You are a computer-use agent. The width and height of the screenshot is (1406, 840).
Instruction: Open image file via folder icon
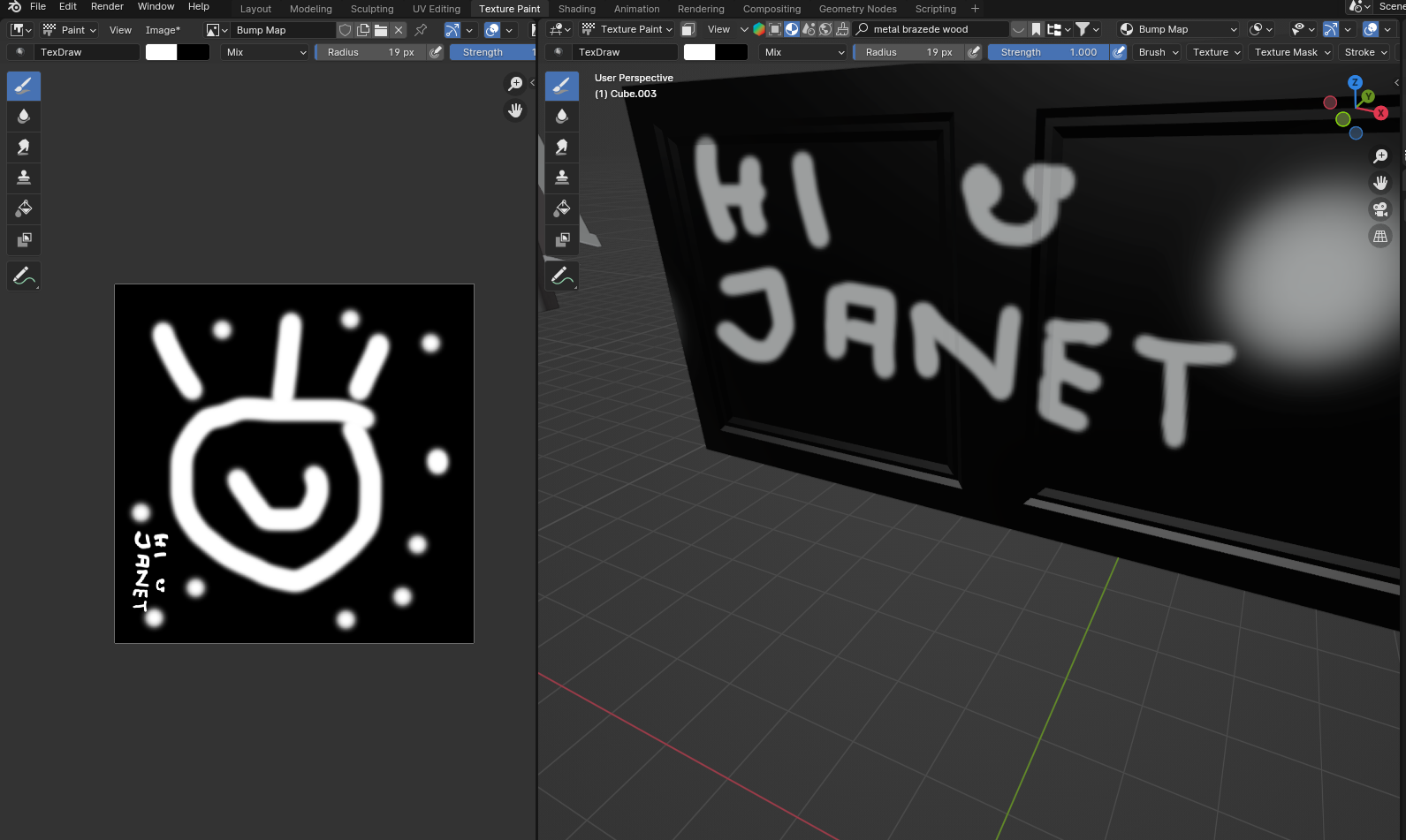pos(381,30)
